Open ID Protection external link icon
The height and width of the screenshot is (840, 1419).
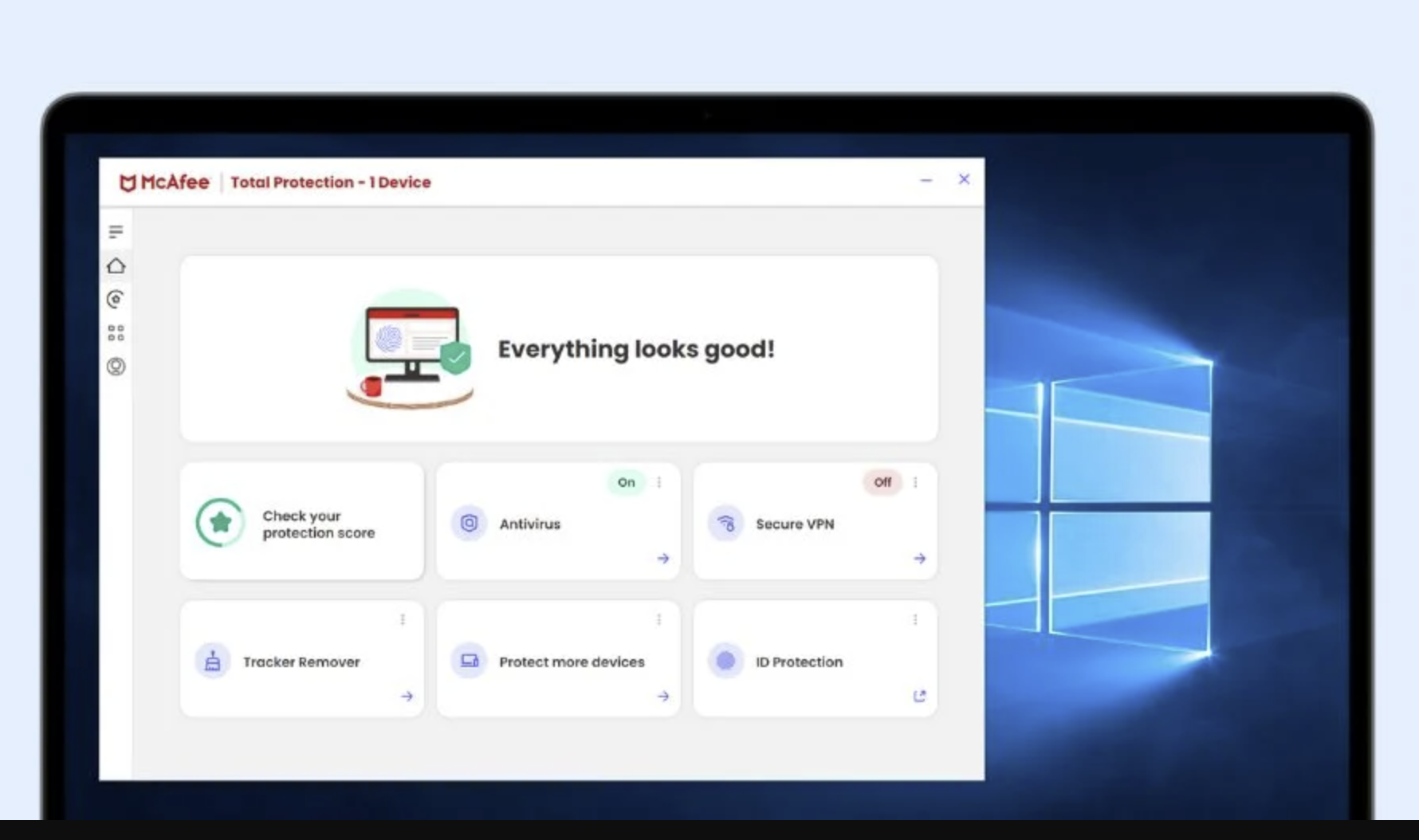pos(919,697)
